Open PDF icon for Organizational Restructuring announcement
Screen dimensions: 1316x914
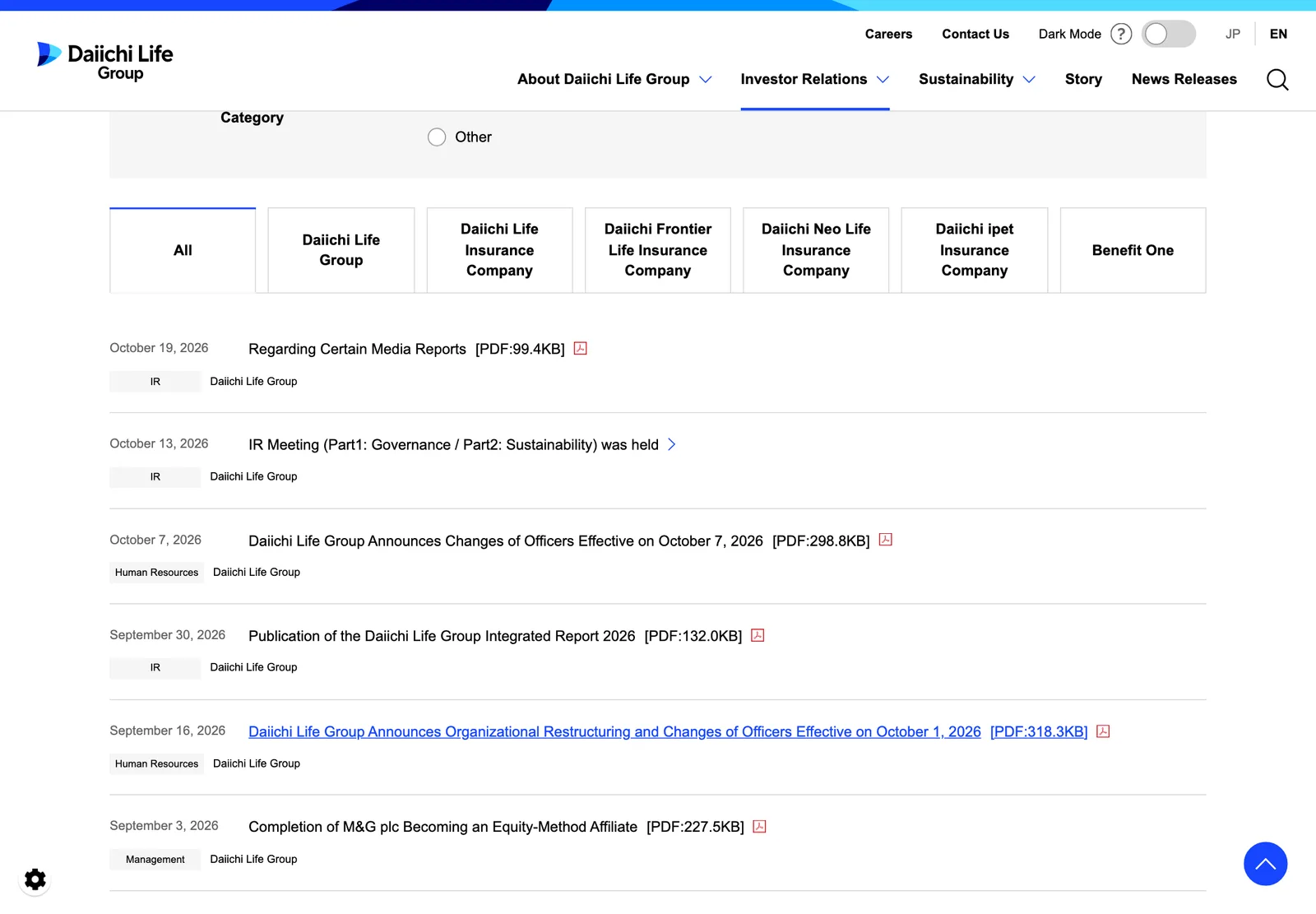click(x=1103, y=731)
